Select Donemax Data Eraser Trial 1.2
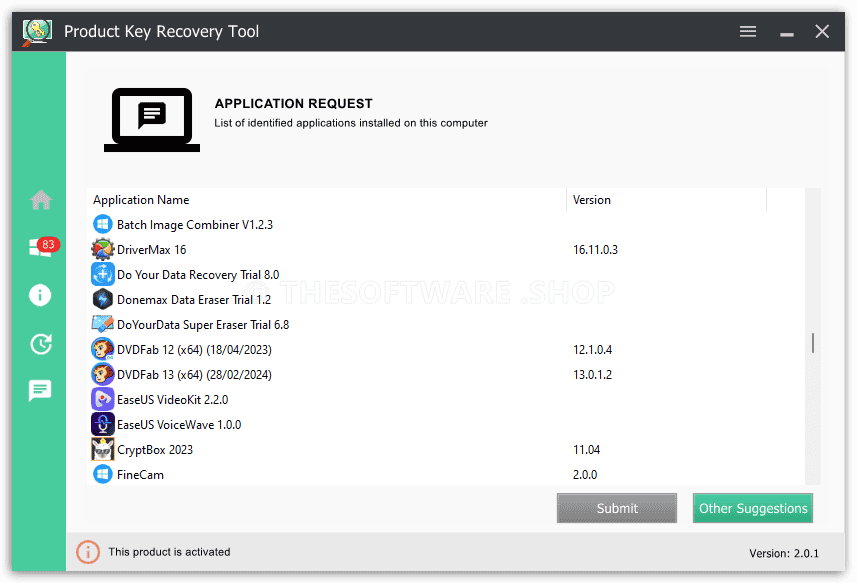Viewport: 857px width, 583px height. point(194,300)
